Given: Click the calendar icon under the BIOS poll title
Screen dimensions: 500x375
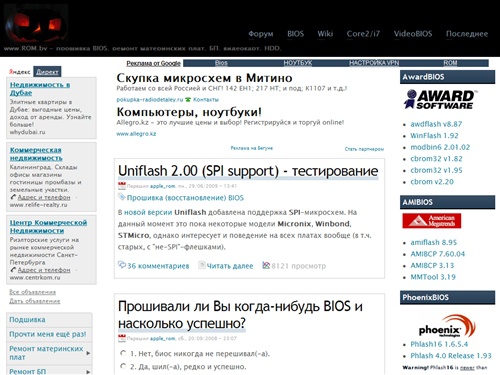Looking at the screenshot, I should click(x=122, y=338).
